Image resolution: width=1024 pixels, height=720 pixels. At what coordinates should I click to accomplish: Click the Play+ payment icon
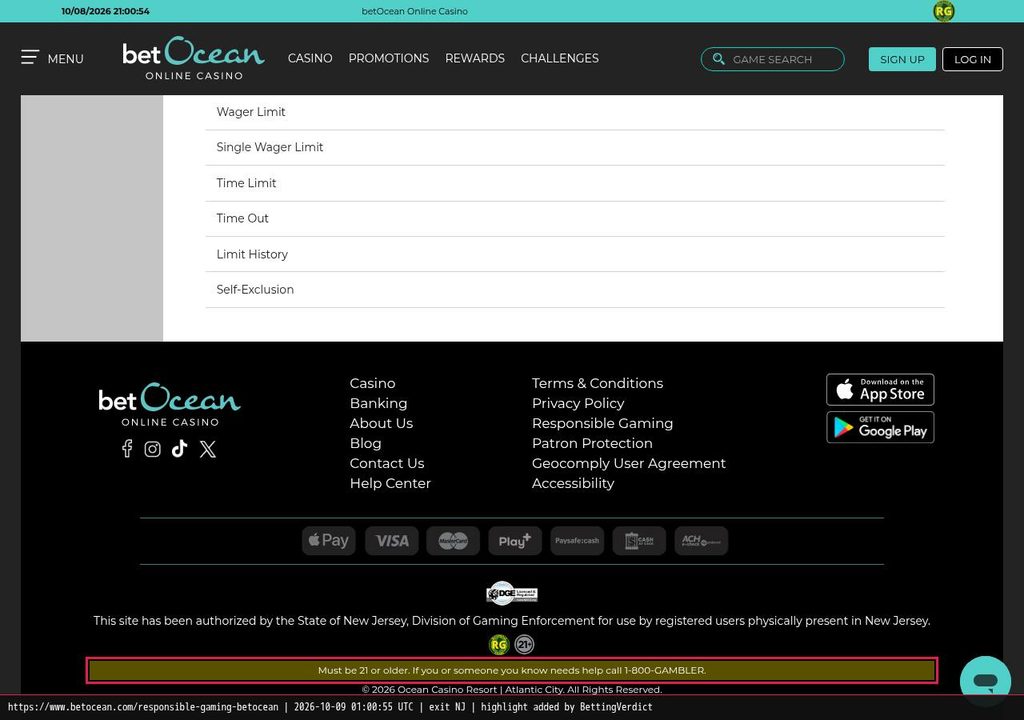(515, 541)
